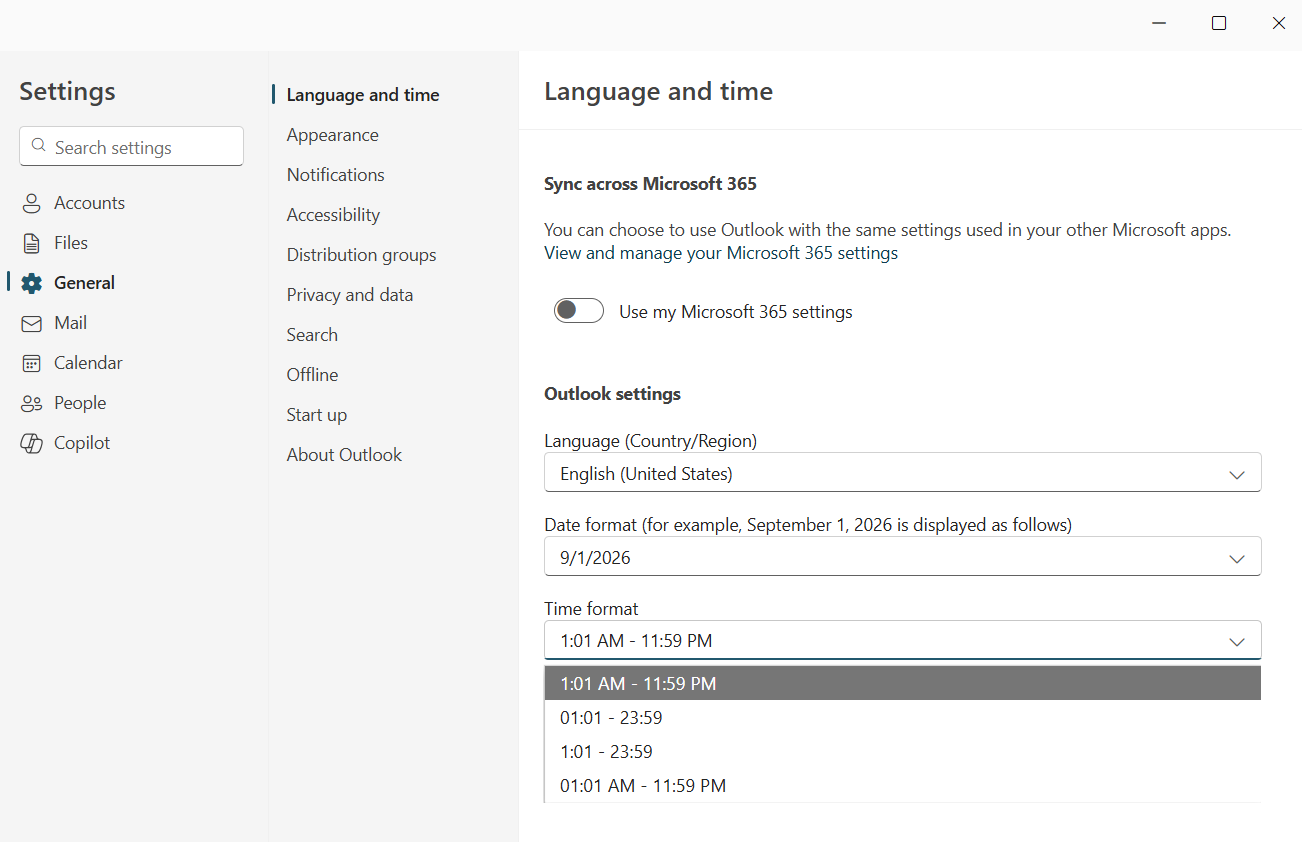Click the magnifier in the search settings box
This screenshot has height=842, width=1302.
tap(38, 146)
